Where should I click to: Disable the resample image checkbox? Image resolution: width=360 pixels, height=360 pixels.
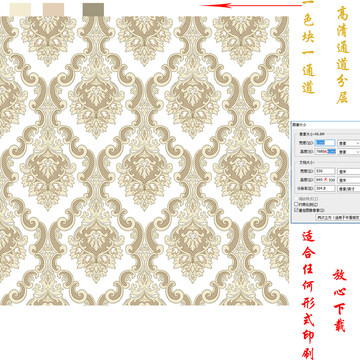[296, 210]
